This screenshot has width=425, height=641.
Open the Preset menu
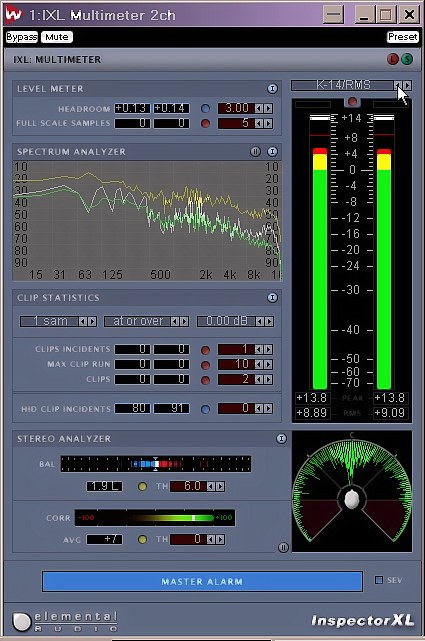click(403, 37)
